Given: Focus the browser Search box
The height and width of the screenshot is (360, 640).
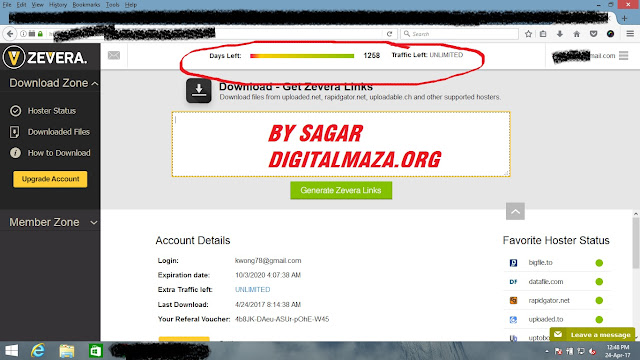Looking at the screenshot, I should pos(459,34).
